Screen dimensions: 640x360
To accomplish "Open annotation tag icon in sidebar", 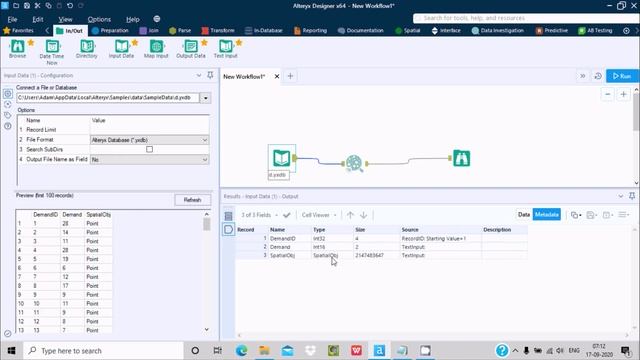I will [x=8, y=115].
